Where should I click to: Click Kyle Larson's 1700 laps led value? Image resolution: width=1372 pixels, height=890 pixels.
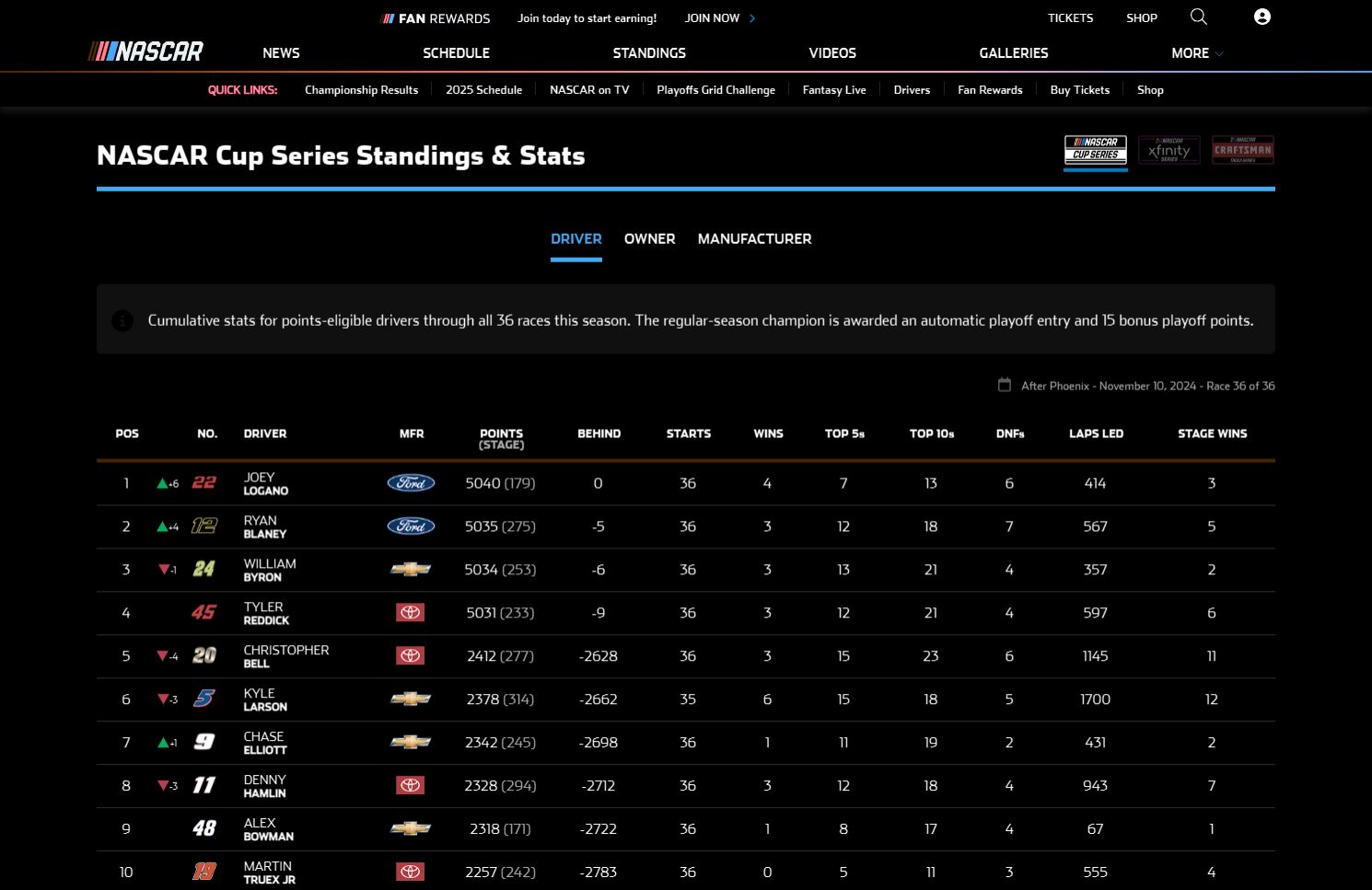click(1095, 699)
